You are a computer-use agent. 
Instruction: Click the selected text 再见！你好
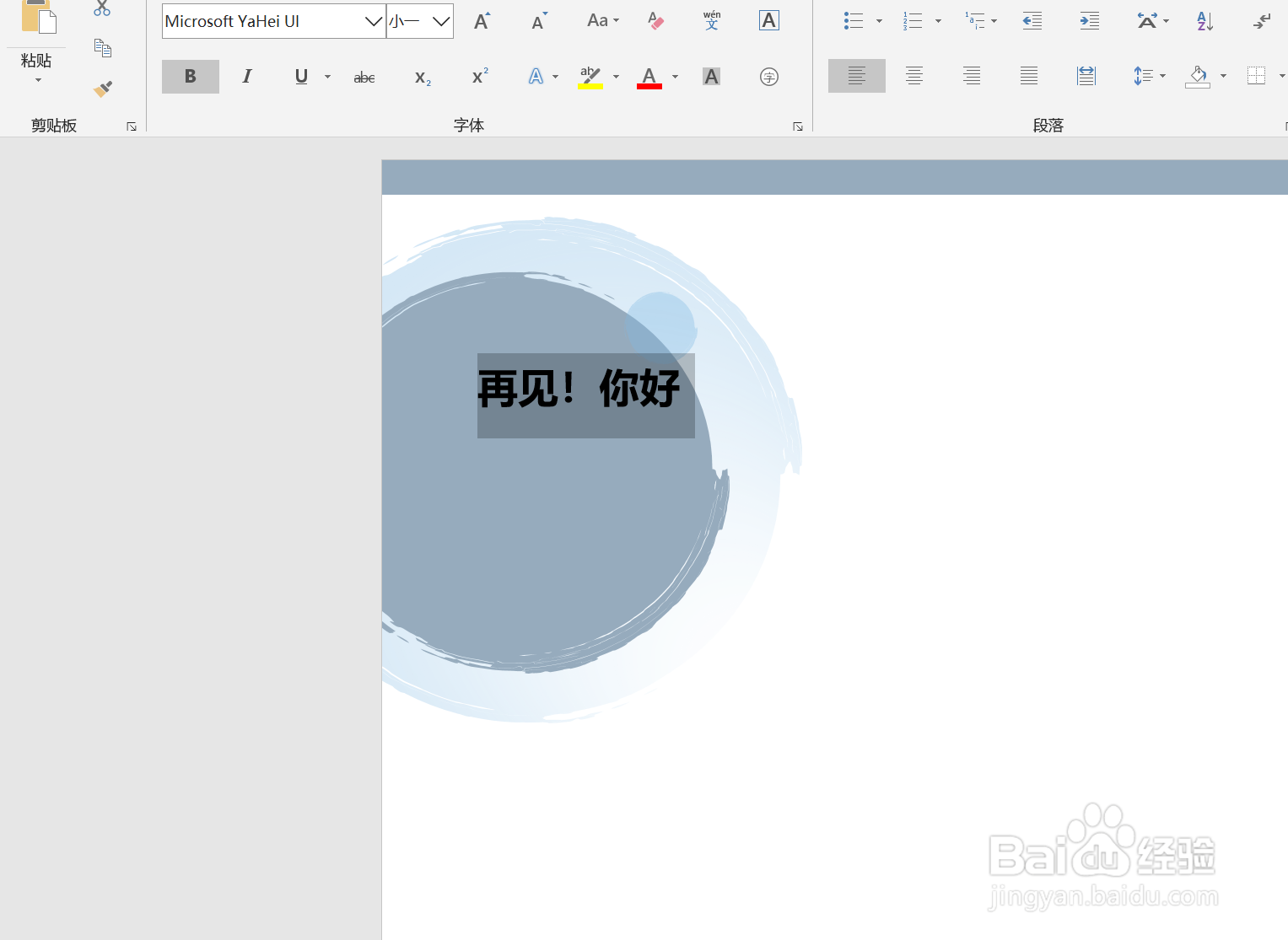[579, 389]
